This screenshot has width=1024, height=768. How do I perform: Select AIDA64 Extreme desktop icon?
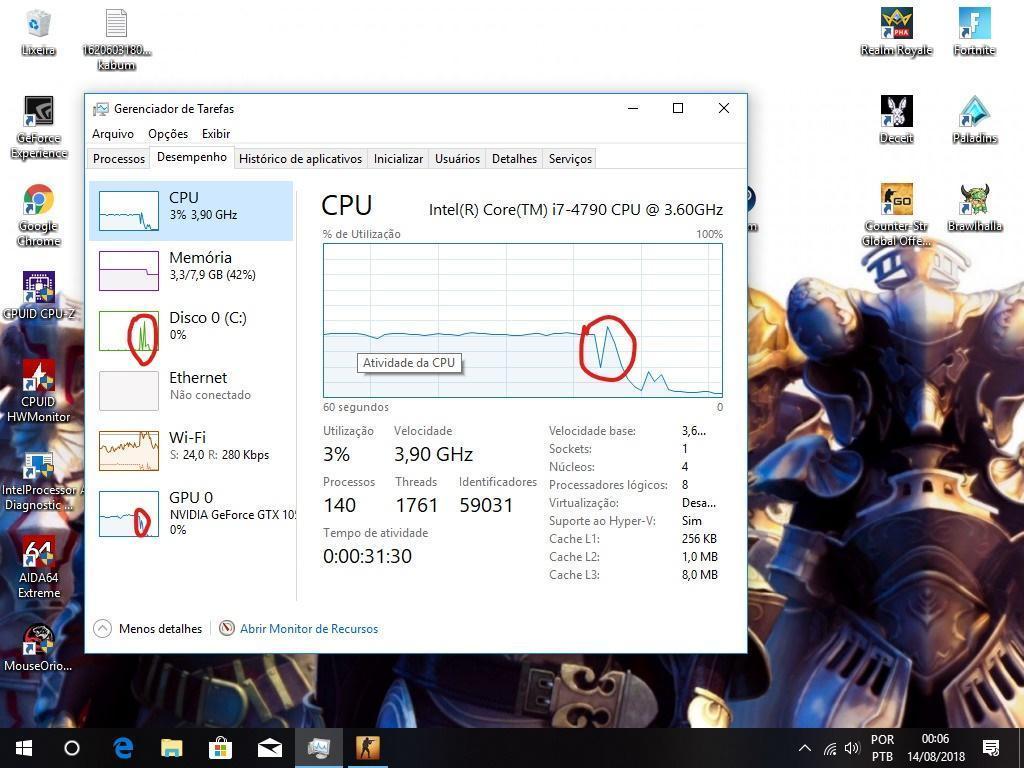pyautogui.click(x=39, y=568)
